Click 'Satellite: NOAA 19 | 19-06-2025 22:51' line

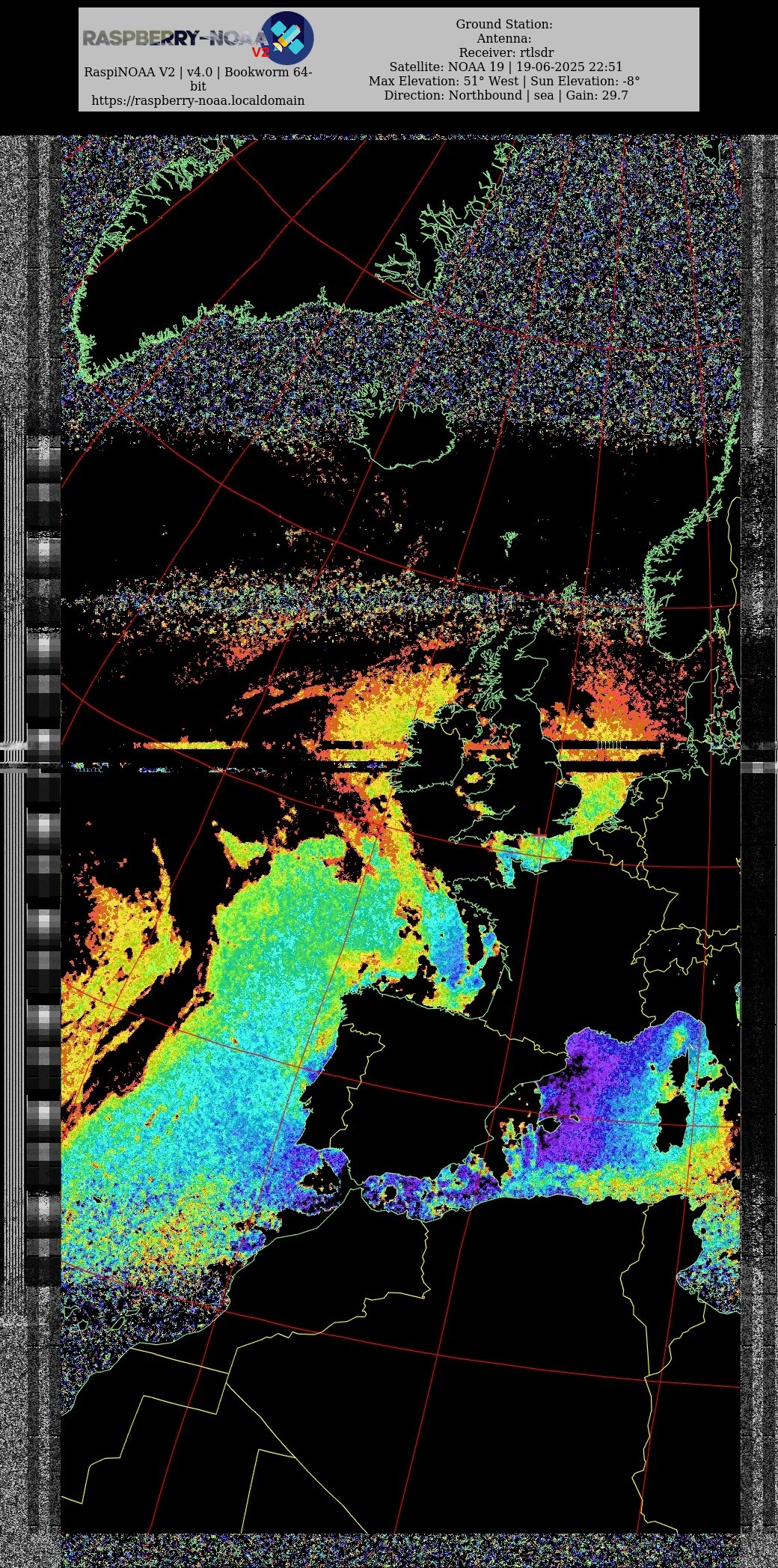(x=506, y=67)
